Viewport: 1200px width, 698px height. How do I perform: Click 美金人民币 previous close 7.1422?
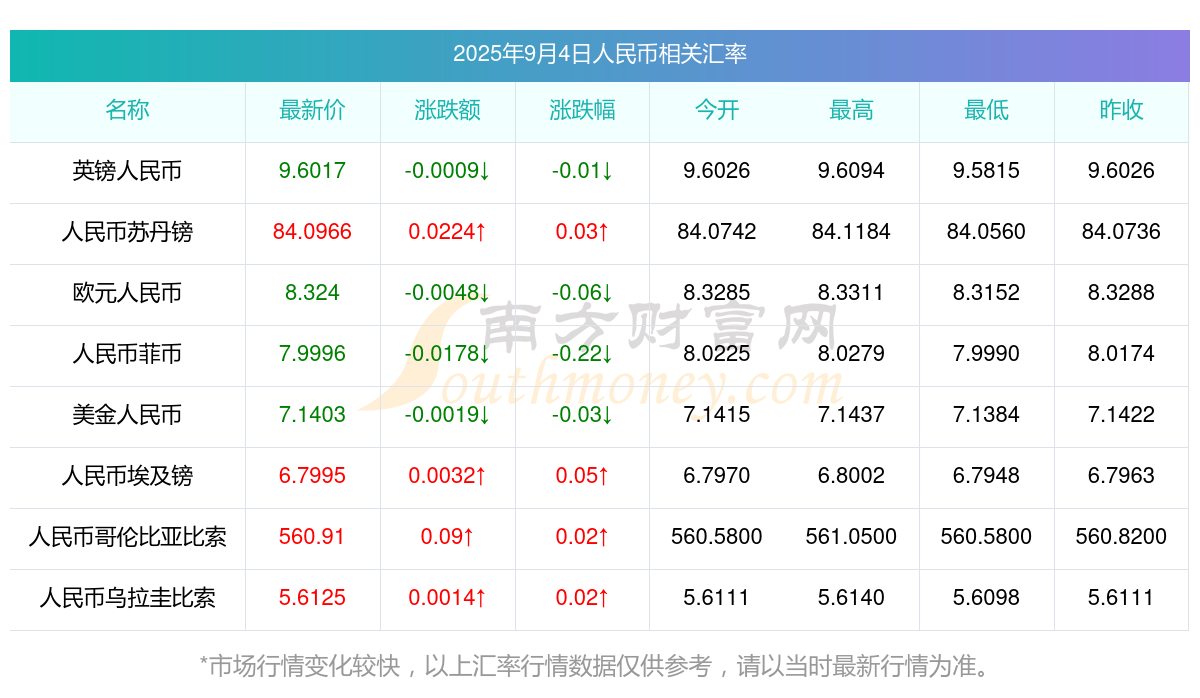click(1121, 415)
